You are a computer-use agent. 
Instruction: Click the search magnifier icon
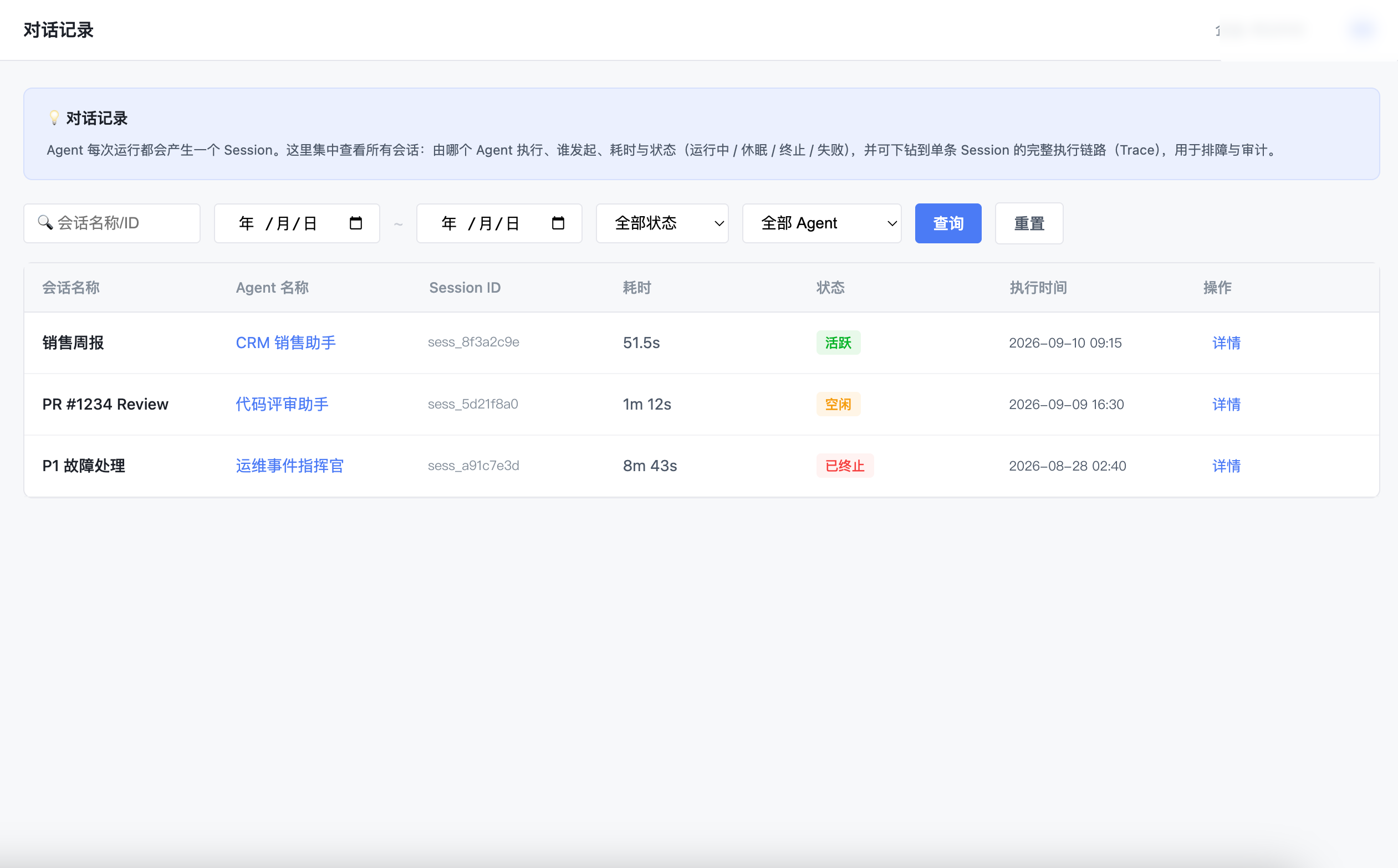(45, 223)
